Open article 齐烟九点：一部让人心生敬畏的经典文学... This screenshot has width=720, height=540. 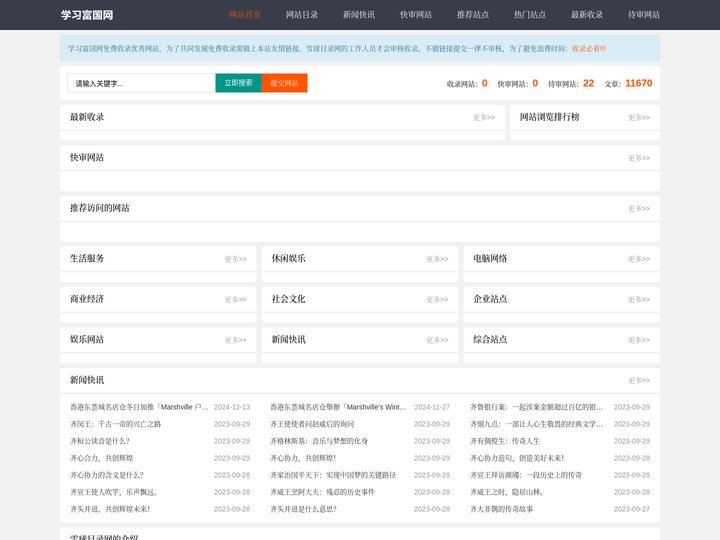(x=536, y=424)
